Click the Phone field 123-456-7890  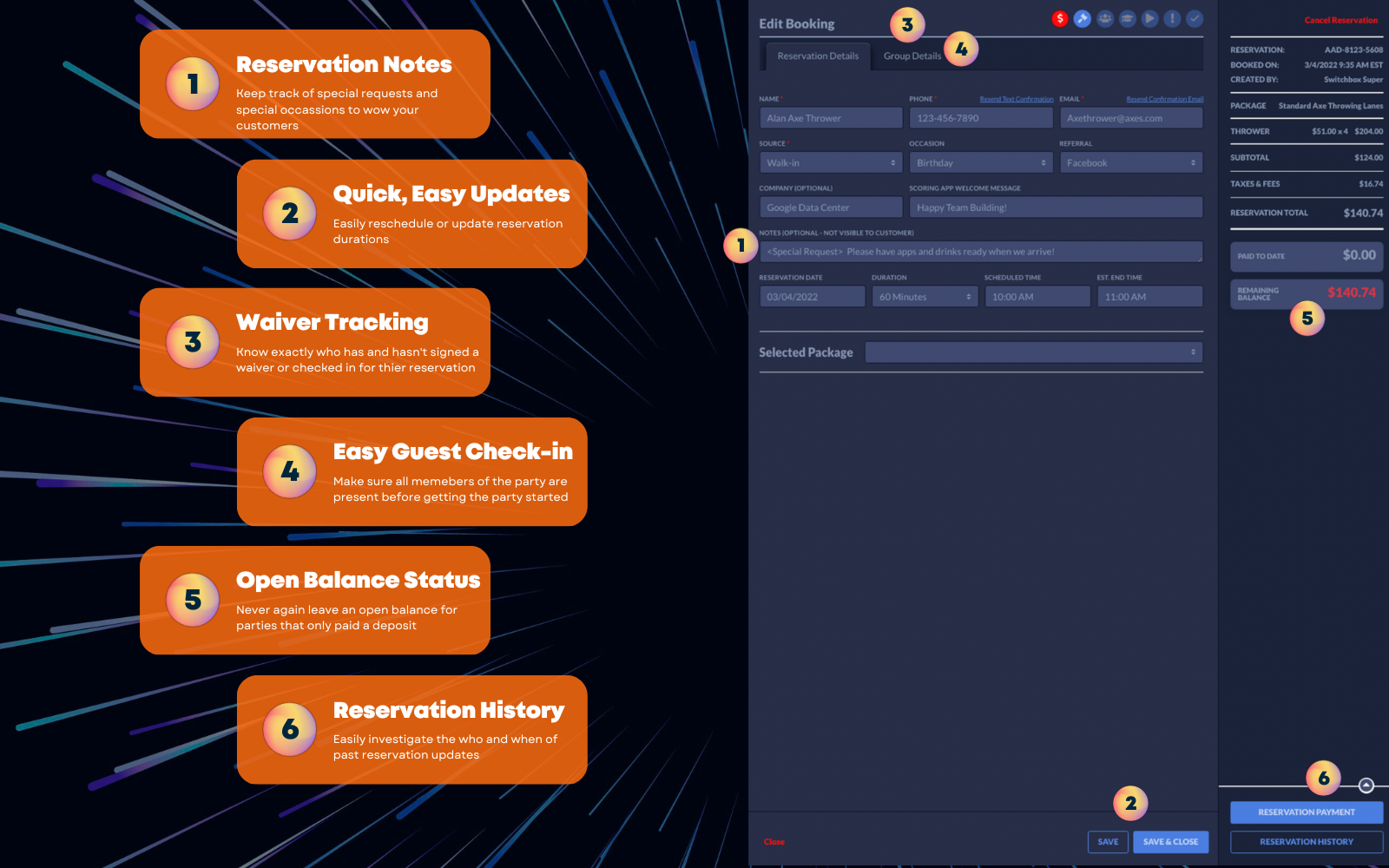tap(981, 118)
